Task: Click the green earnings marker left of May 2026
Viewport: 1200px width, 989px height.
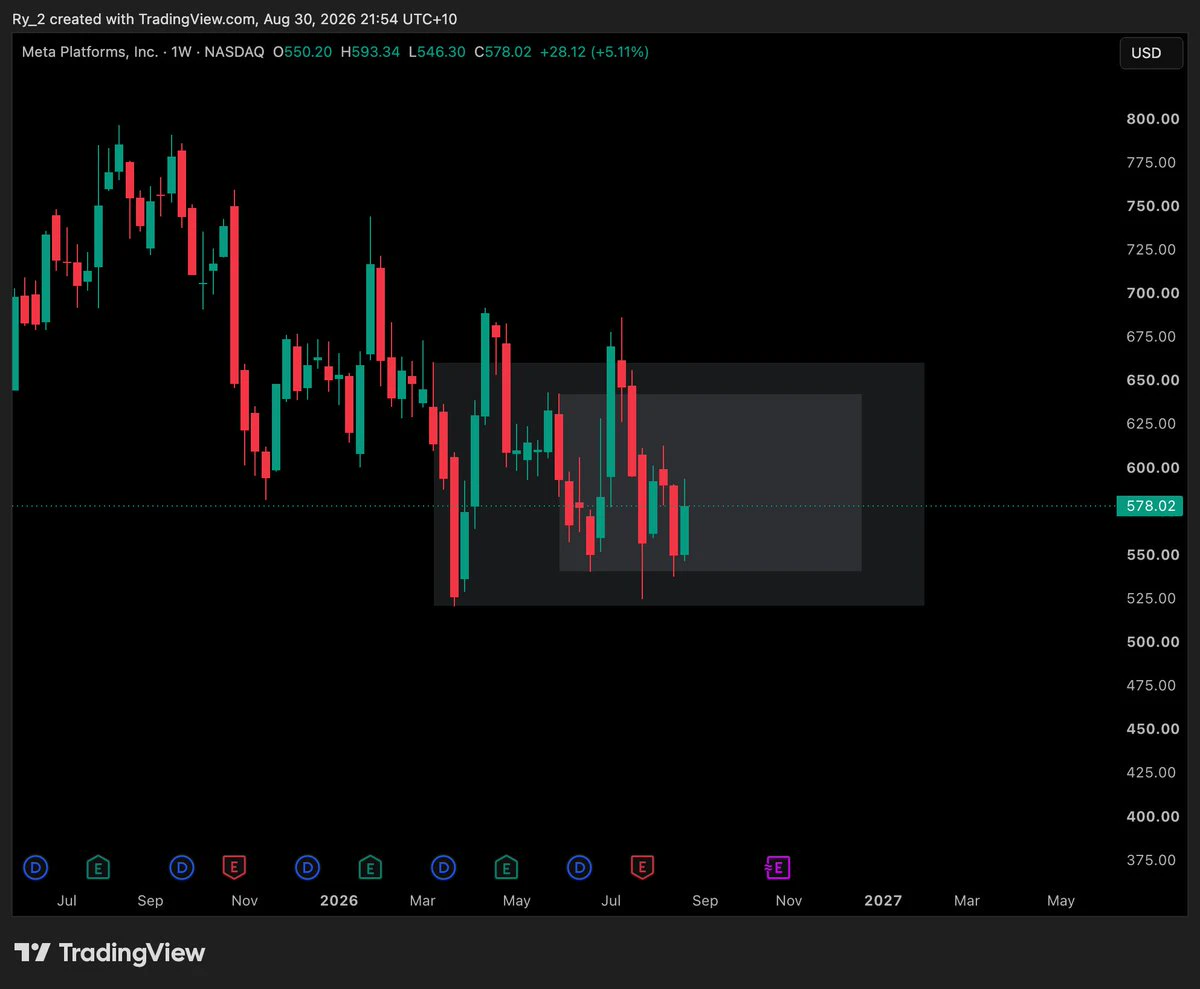Action: (x=506, y=867)
